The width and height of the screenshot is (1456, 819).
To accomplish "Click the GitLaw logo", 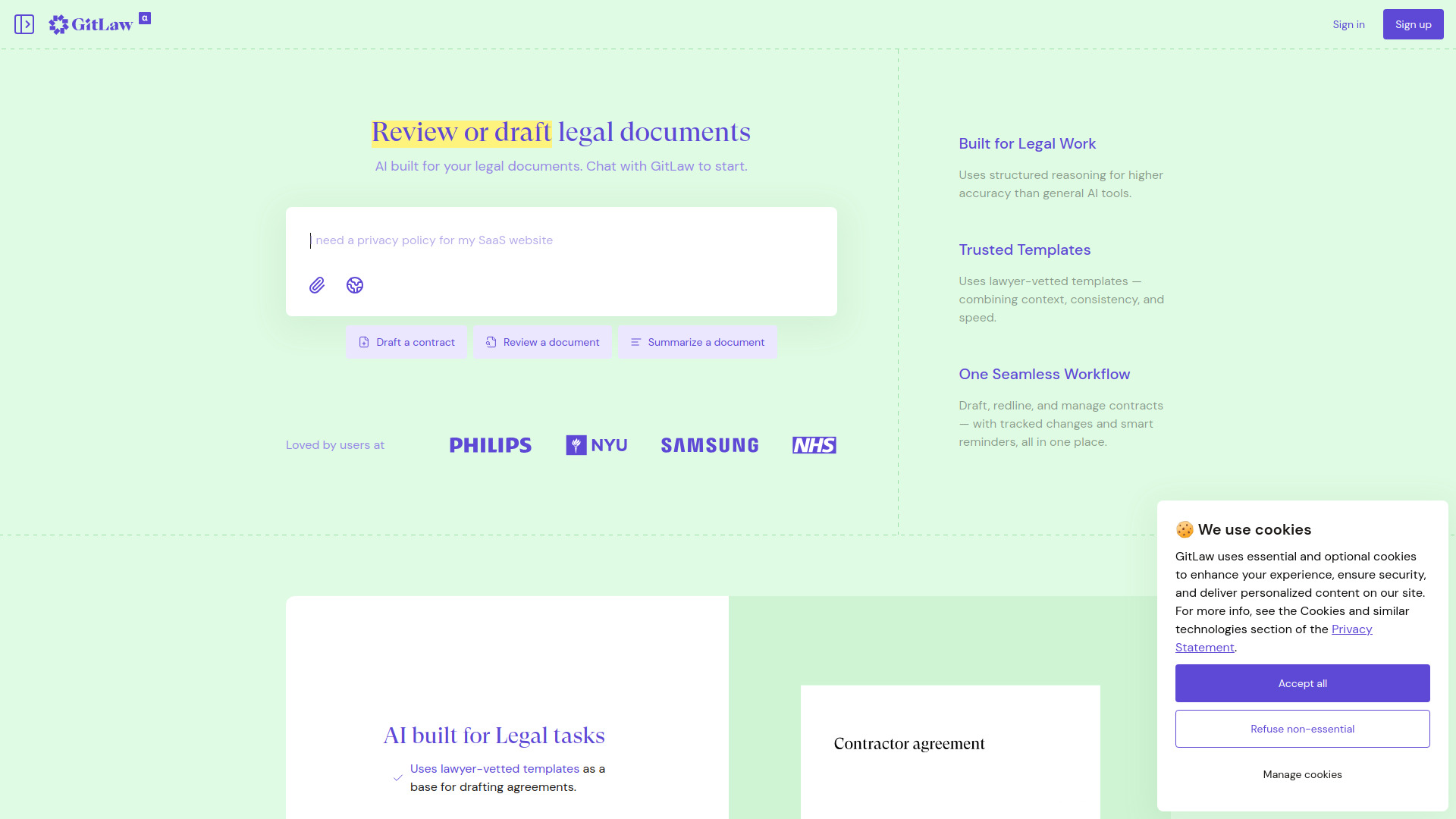I will pos(91,25).
